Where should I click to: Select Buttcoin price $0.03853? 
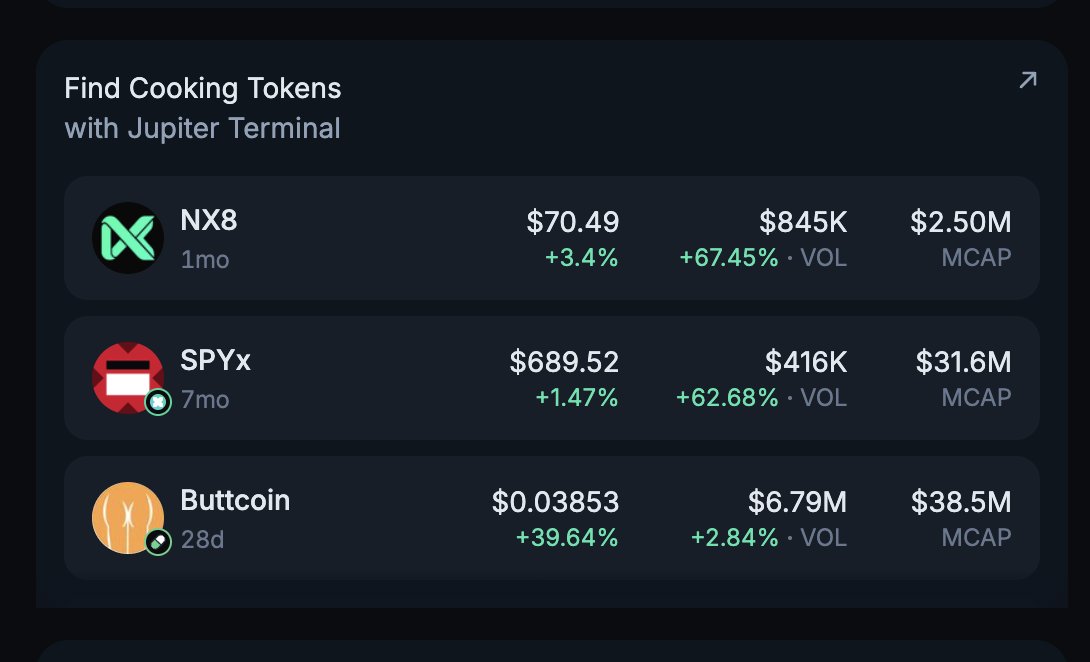[x=555, y=502]
